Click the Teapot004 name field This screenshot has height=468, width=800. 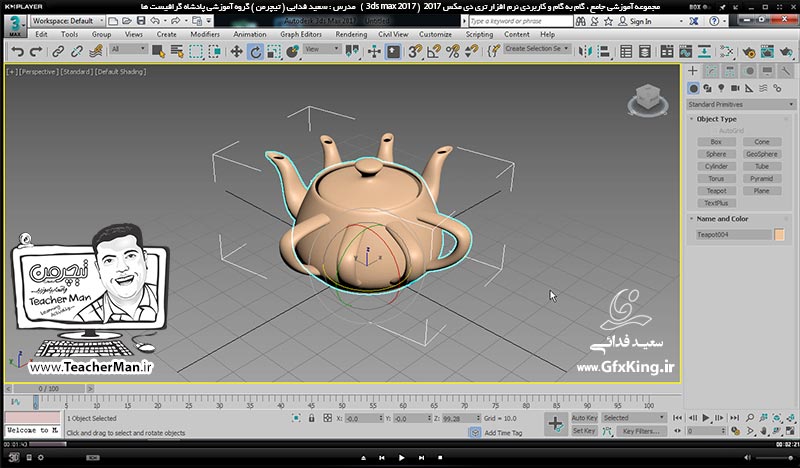[734, 235]
